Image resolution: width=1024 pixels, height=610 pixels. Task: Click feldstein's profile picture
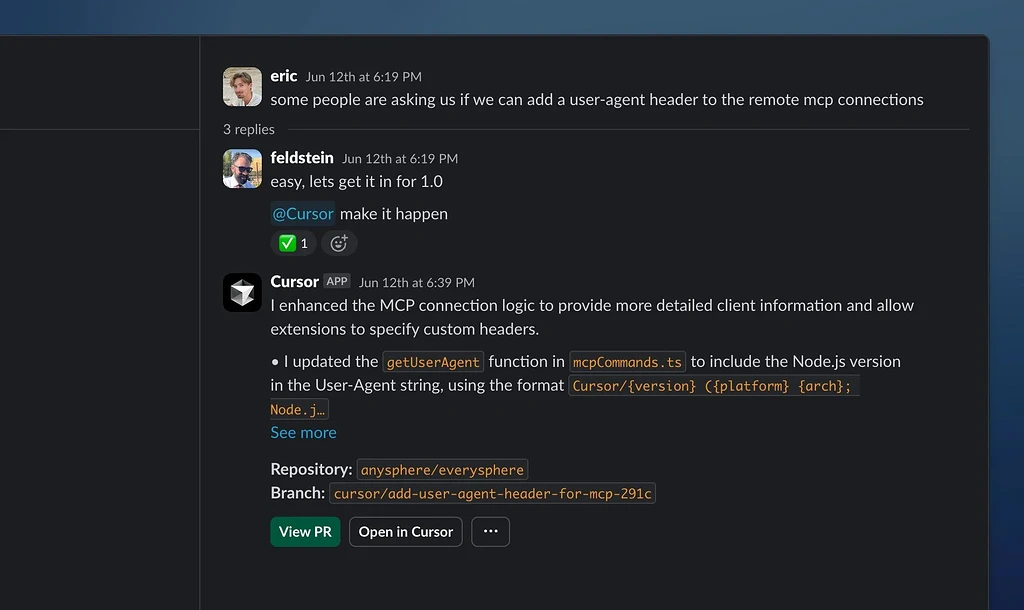click(x=242, y=168)
